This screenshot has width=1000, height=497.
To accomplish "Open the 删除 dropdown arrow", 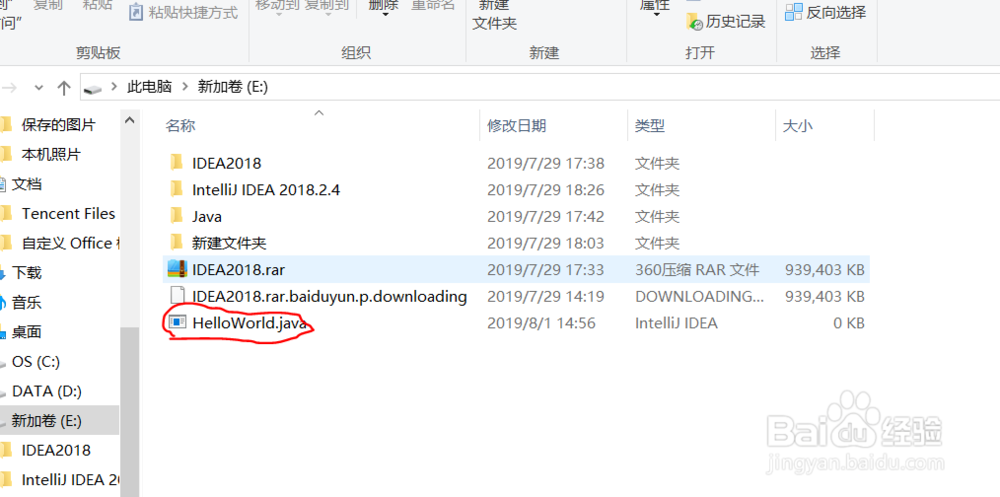I will tap(386, 14).
